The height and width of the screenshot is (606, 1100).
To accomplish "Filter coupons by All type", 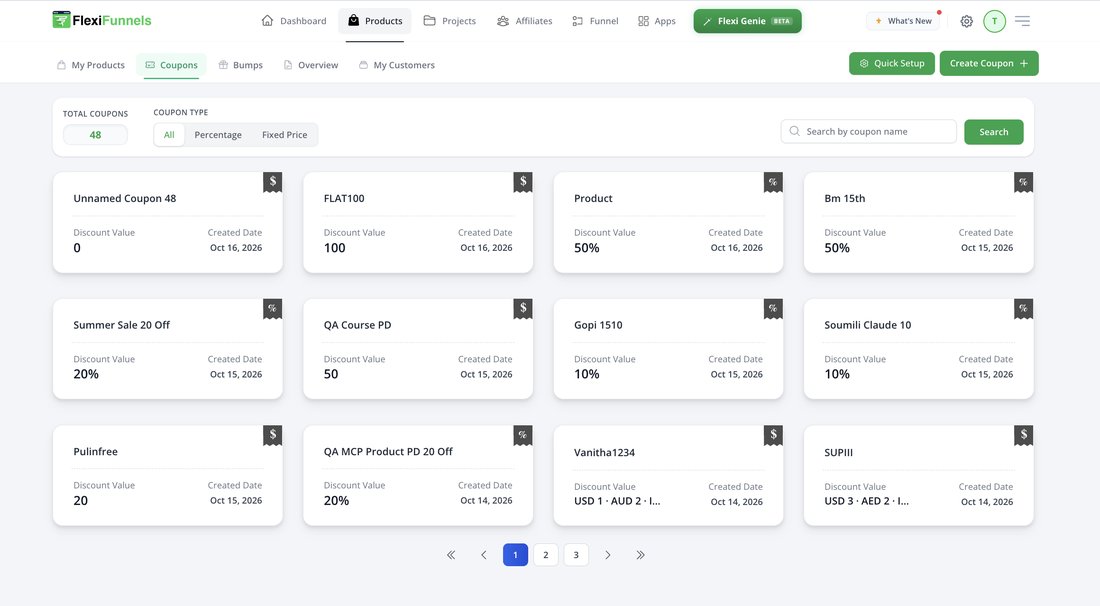I will [169, 135].
